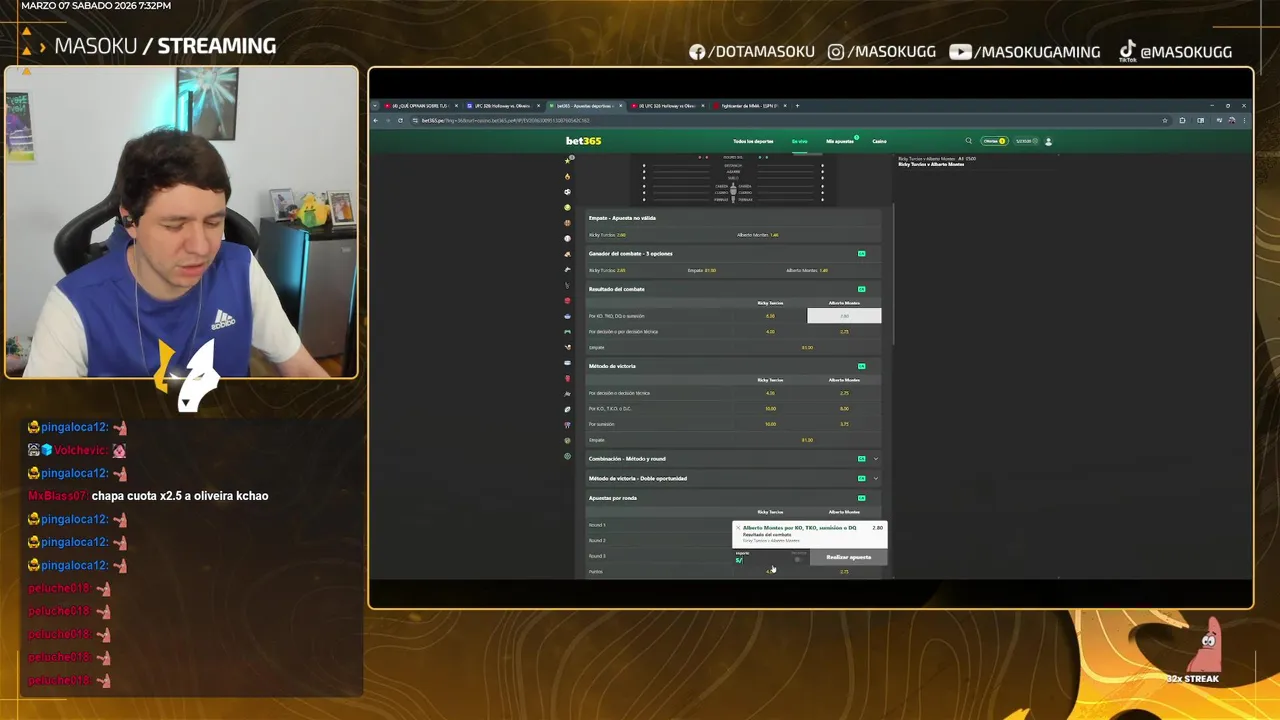
Task: Click the Bet Builder badge on Resultado del combate
Action: pos(861,289)
